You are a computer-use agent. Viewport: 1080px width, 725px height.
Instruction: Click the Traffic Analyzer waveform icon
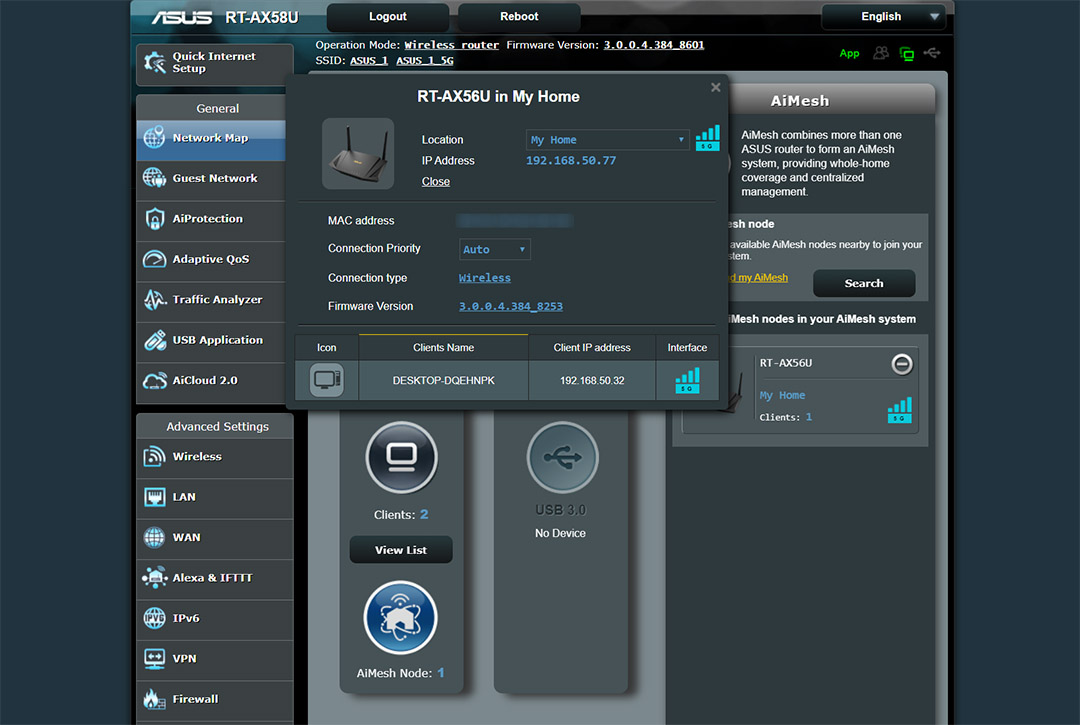point(154,300)
